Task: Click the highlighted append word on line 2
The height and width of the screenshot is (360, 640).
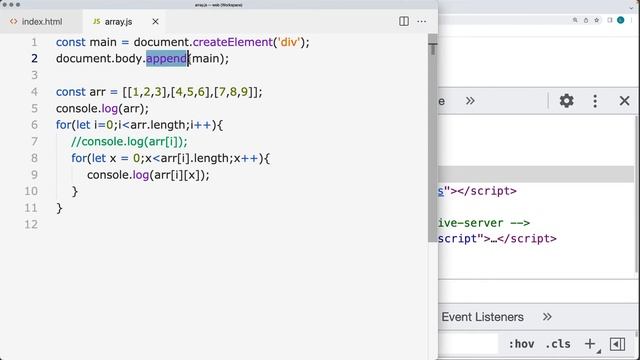Action: click(x=167, y=58)
